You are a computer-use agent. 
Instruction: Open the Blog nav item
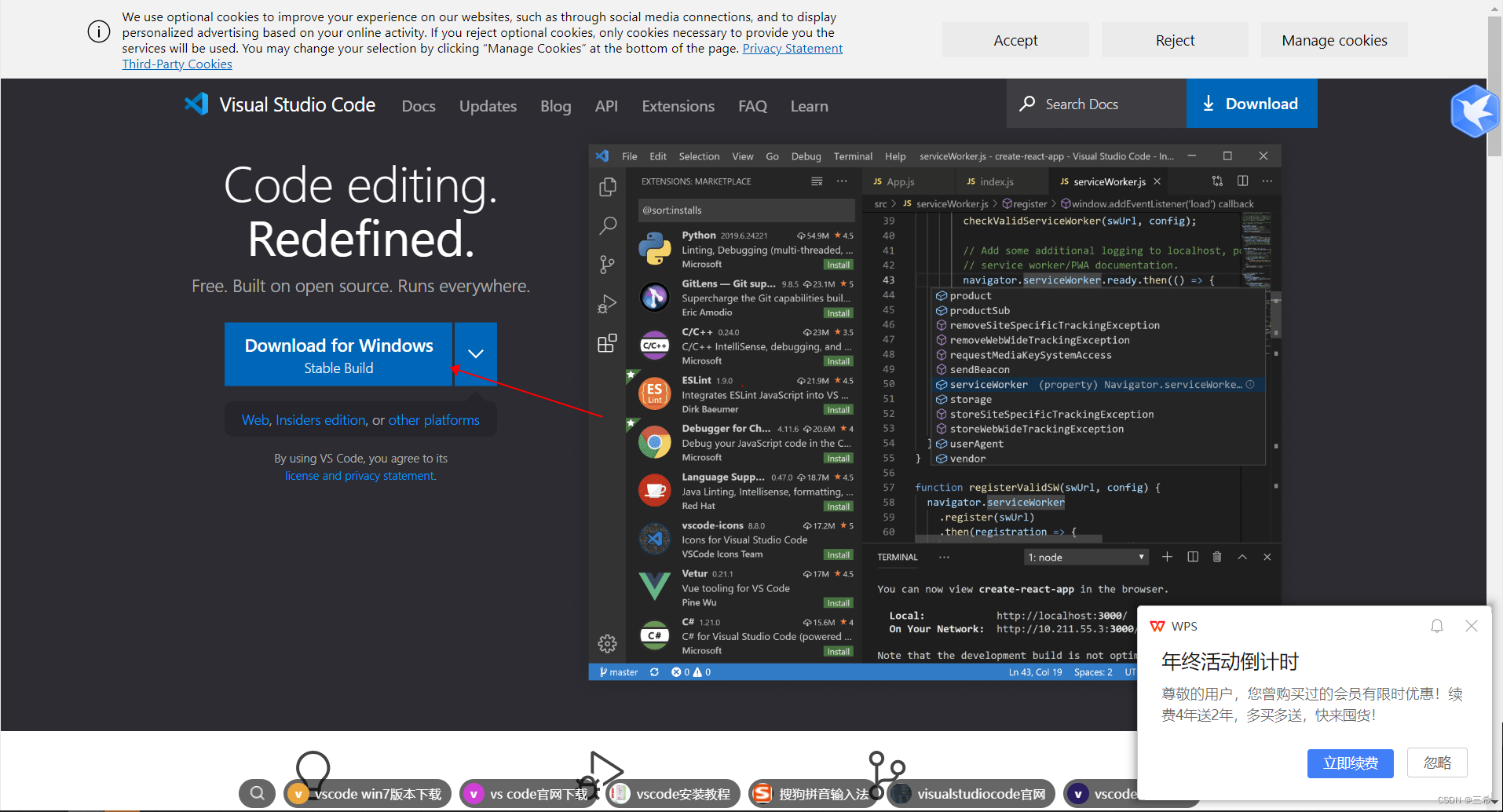pyautogui.click(x=555, y=106)
